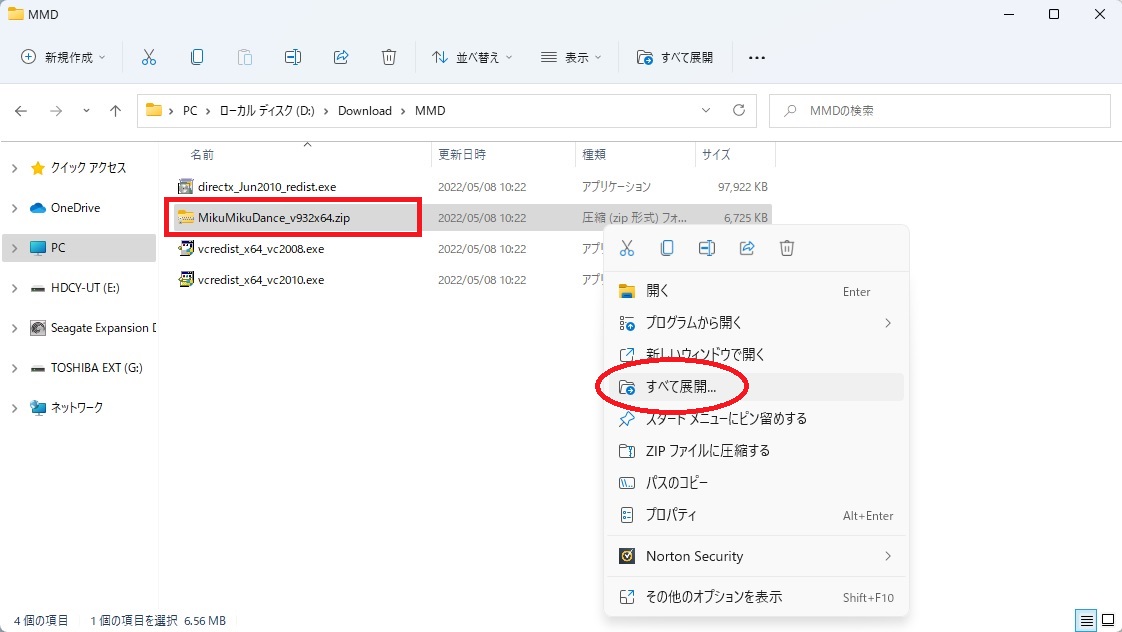The image size is (1122, 632).
Task: Click the Delete trash icon in the top toolbar
Action: tap(389, 57)
